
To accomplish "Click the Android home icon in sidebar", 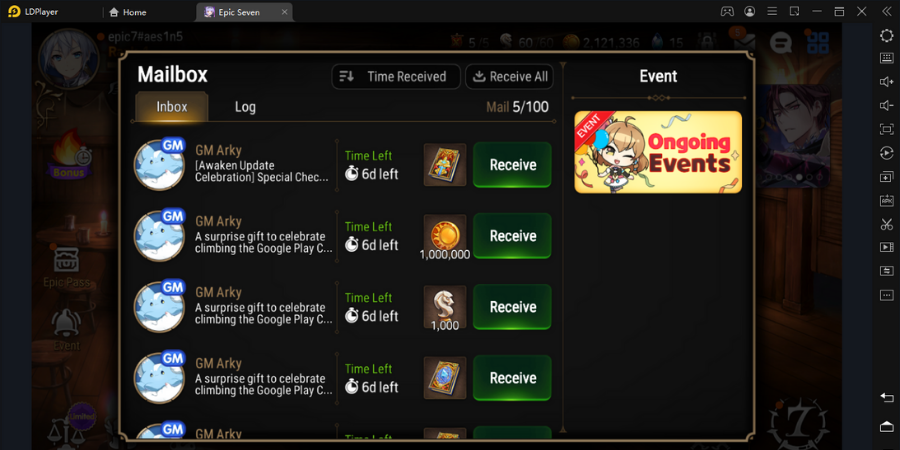I will [886, 426].
